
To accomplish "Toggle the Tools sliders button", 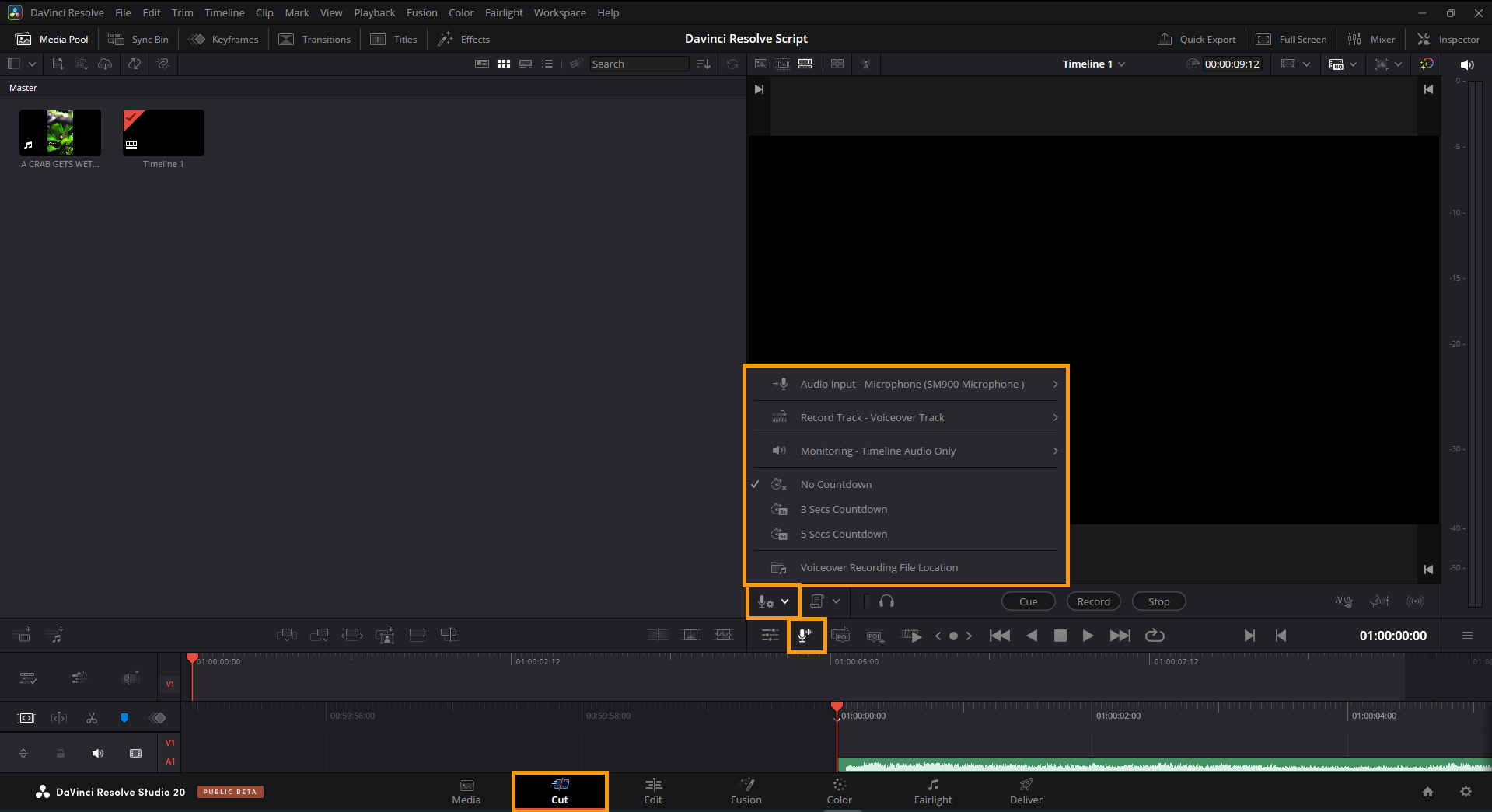I will [x=770, y=636].
